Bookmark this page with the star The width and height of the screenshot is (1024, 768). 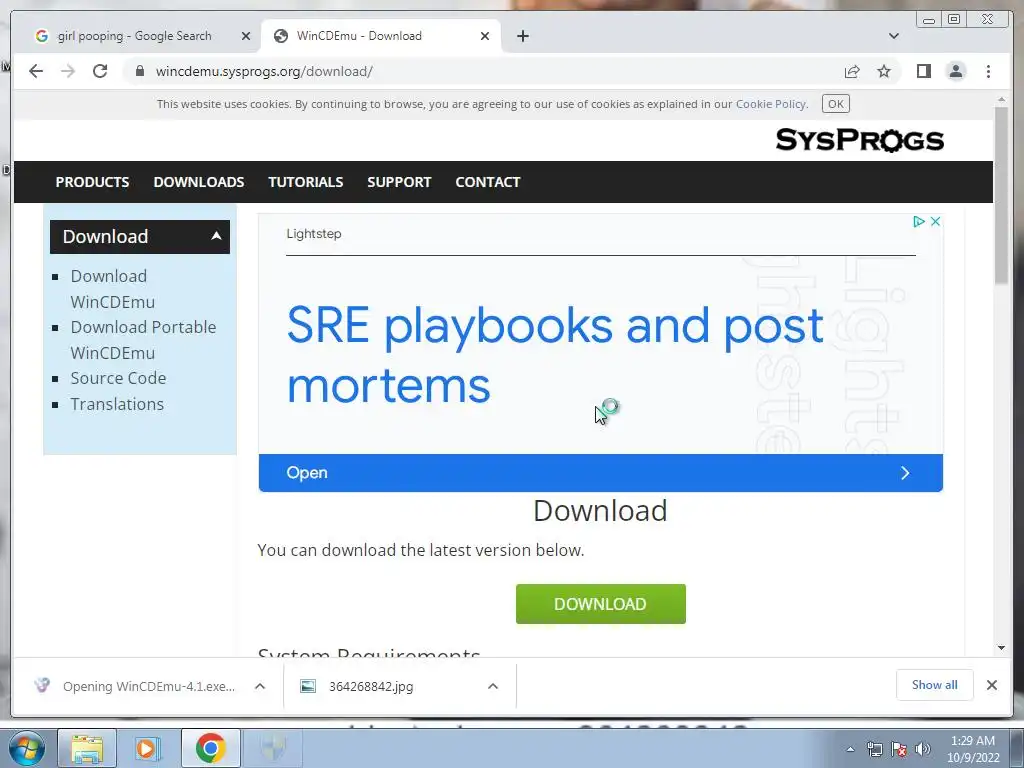coord(884,71)
